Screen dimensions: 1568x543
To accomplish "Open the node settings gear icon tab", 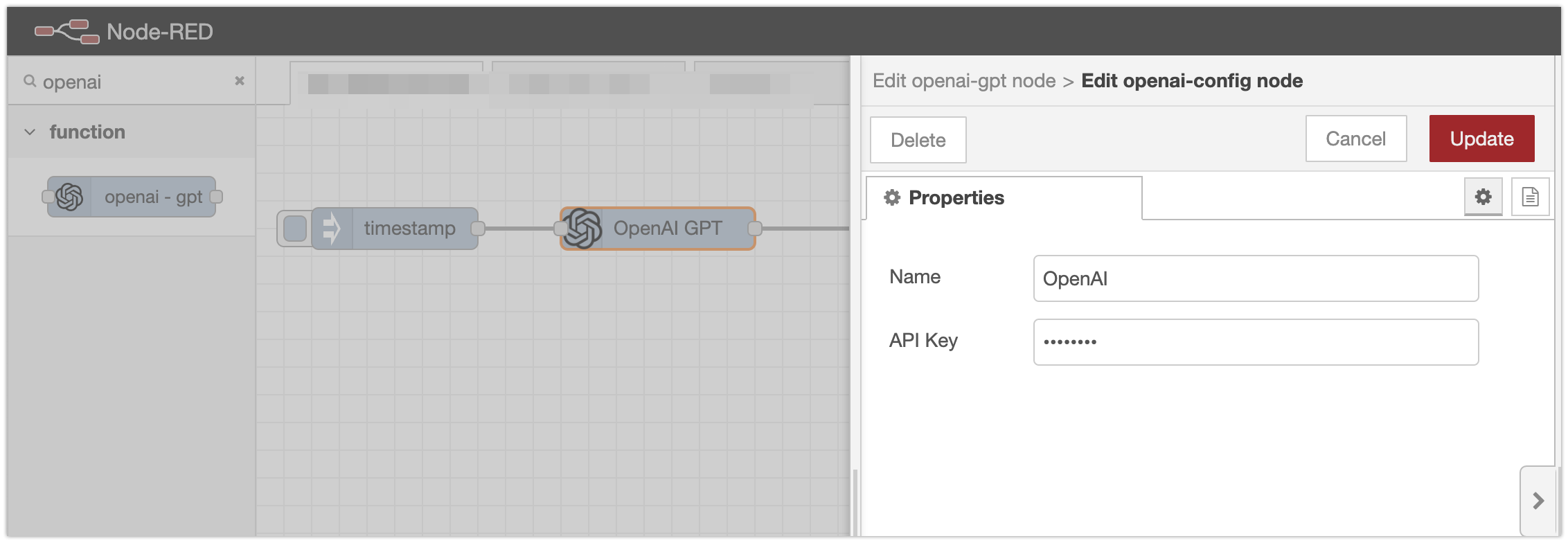I will (x=1484, y=197).
